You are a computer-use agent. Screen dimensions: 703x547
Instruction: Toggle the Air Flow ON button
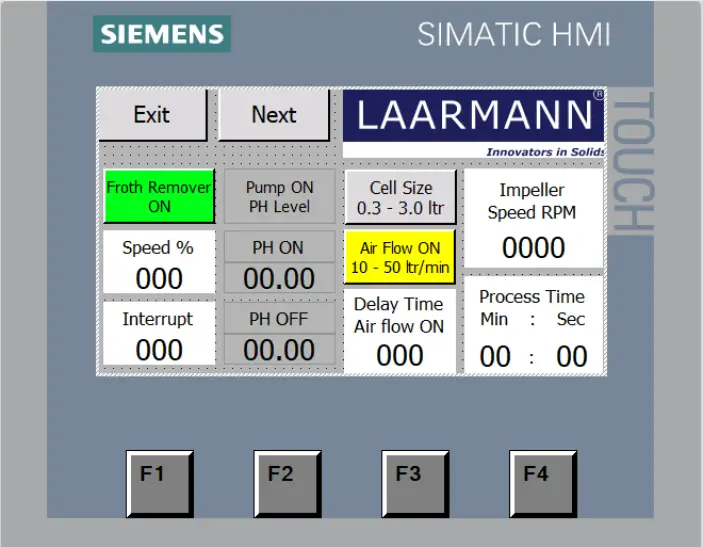pos(400,257)
